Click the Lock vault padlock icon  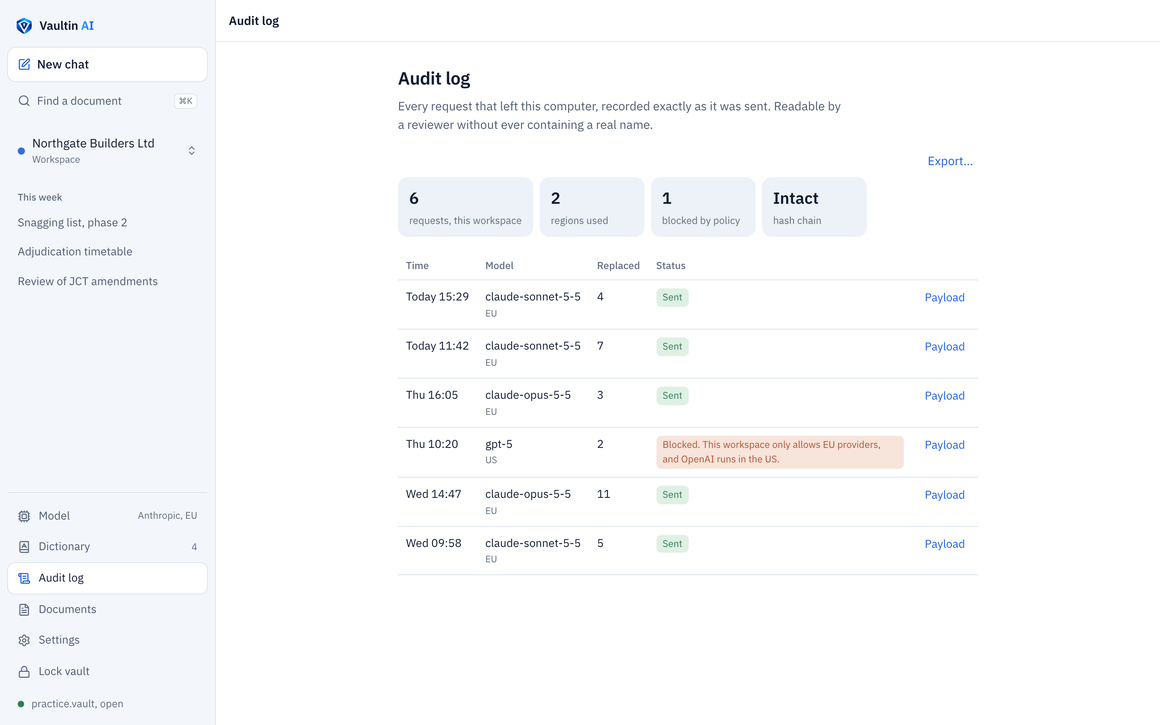(x=24, y=672)
